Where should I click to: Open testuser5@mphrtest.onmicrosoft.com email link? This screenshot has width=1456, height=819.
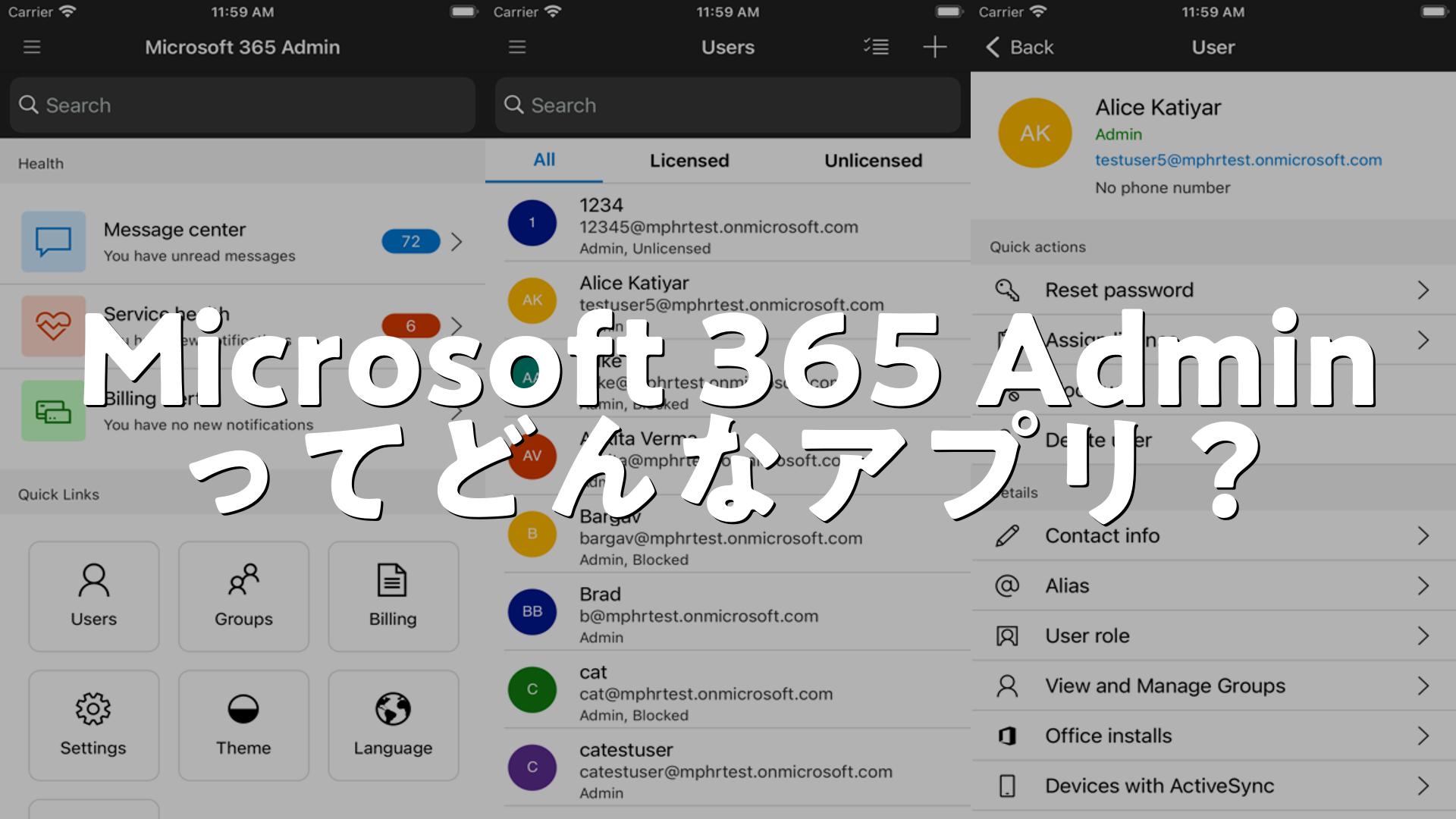click(1238, 160)
